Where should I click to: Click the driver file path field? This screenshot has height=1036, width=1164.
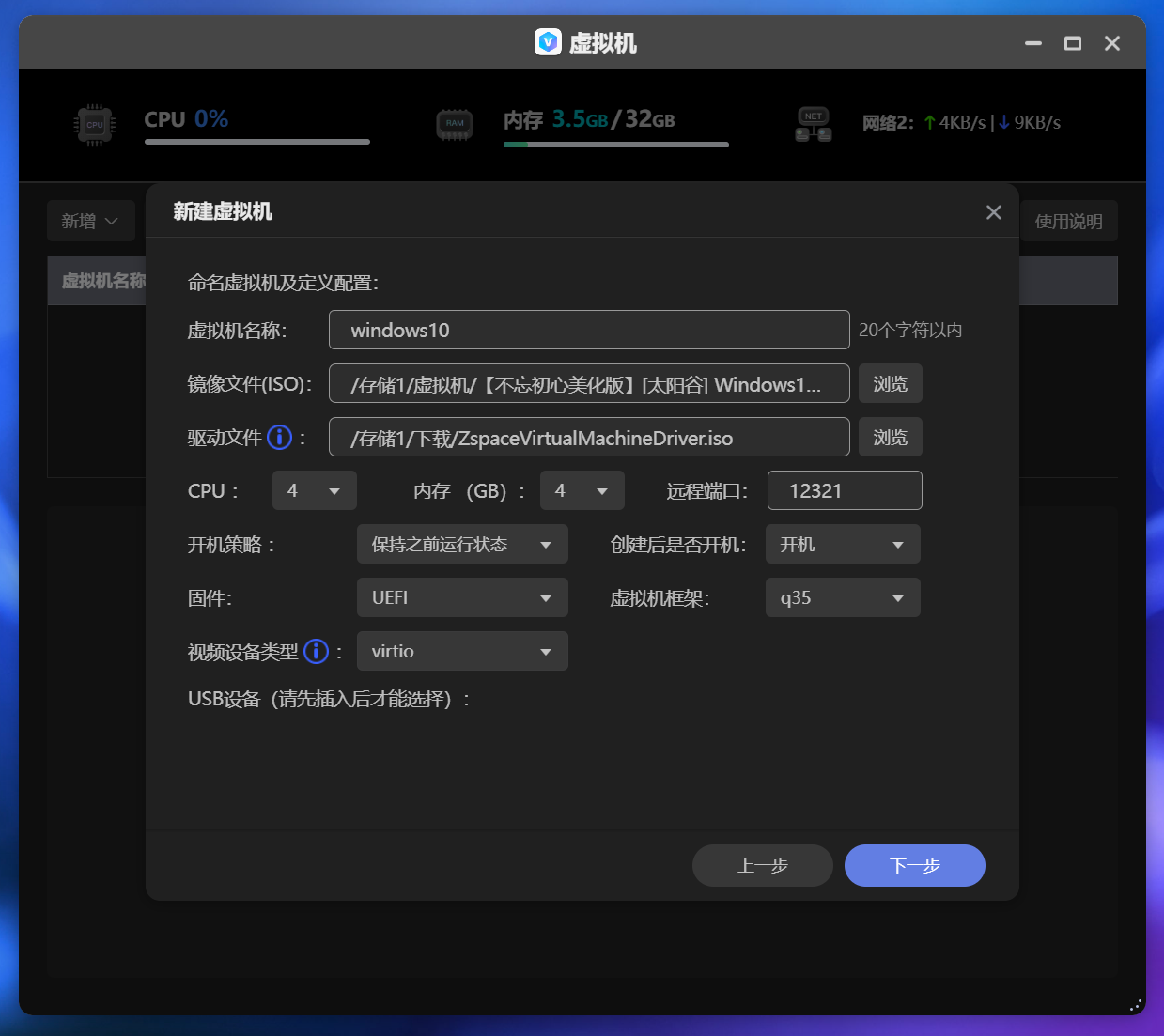pyautogui.click(x=589, y=437)
